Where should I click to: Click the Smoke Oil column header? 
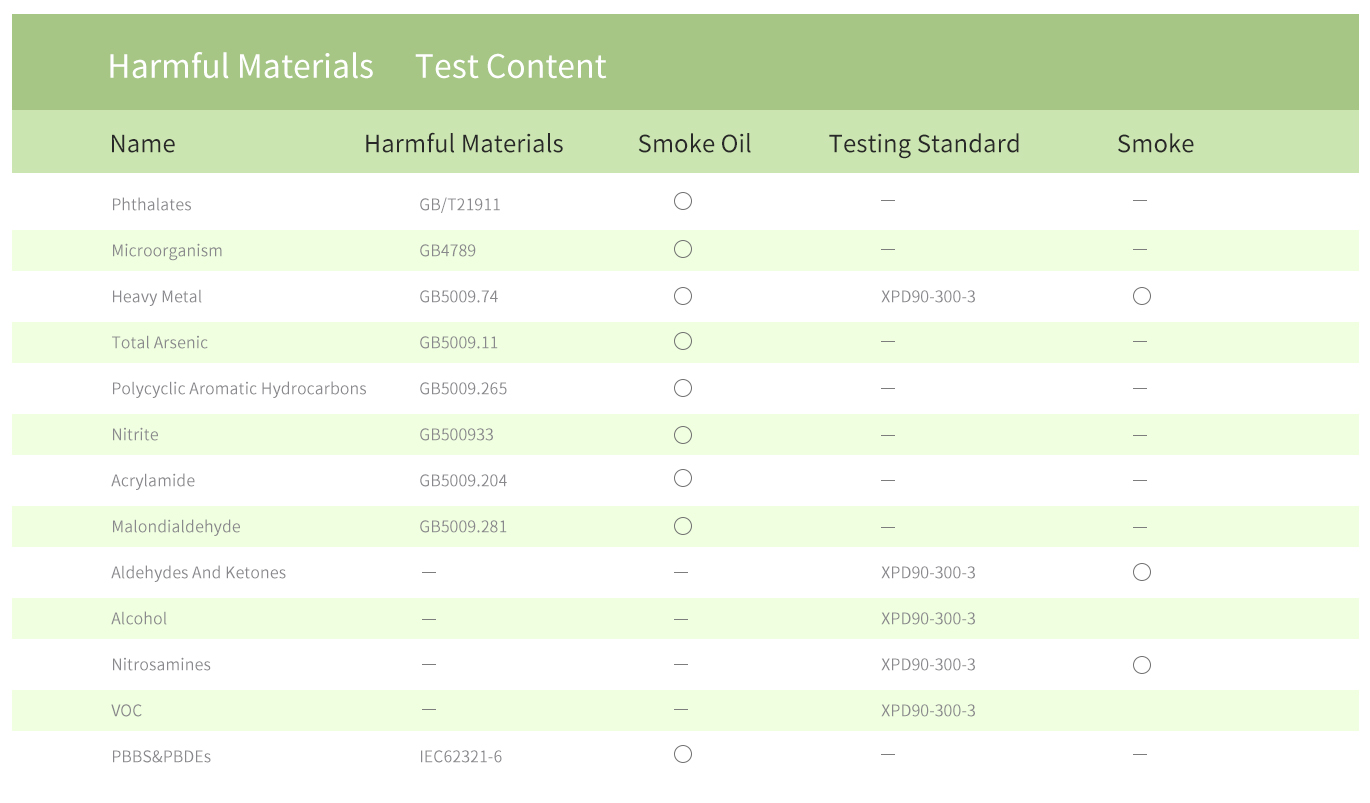[695, 144]
